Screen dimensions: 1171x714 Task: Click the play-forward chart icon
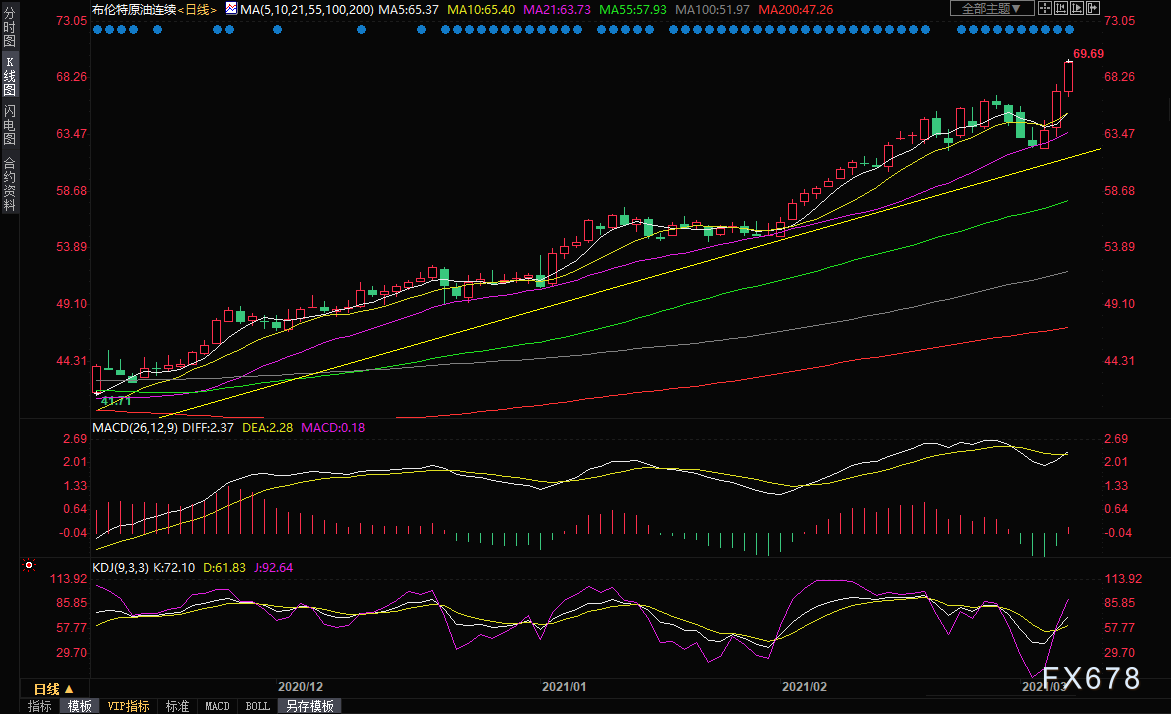pyautogui.click(x=1076, y=9)
